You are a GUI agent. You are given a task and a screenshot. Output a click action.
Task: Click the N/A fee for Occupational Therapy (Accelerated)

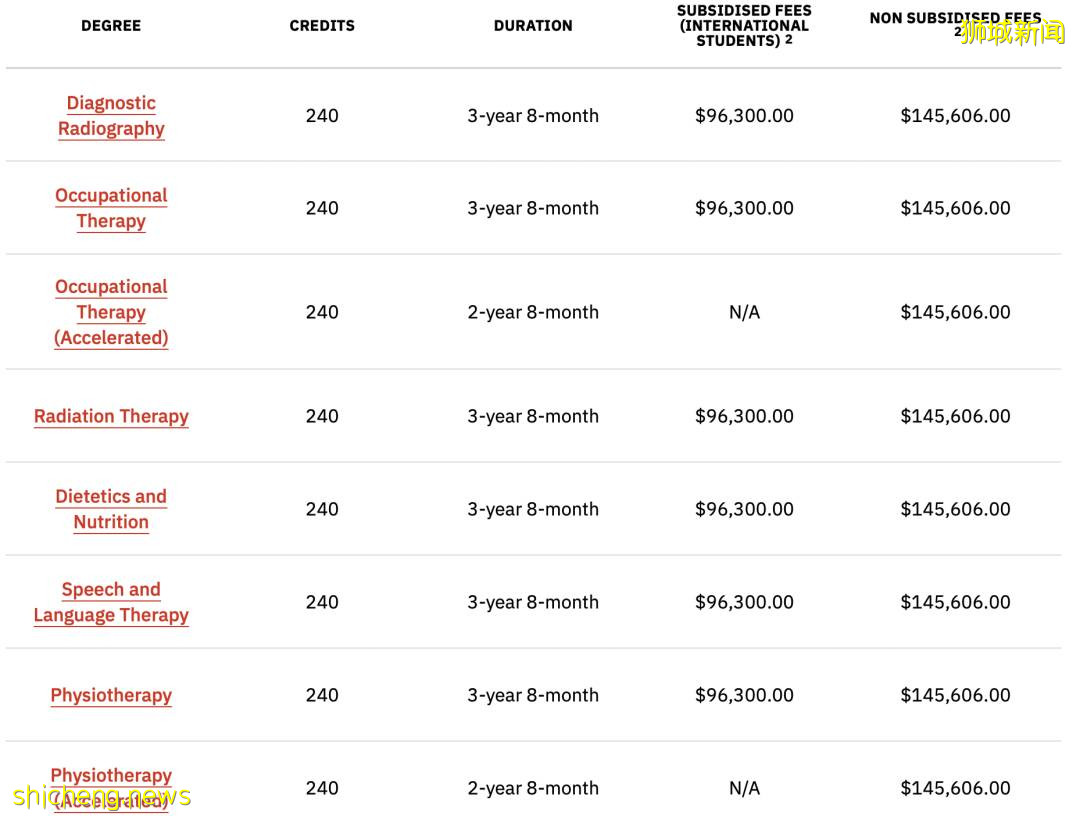tap(744, 313)
